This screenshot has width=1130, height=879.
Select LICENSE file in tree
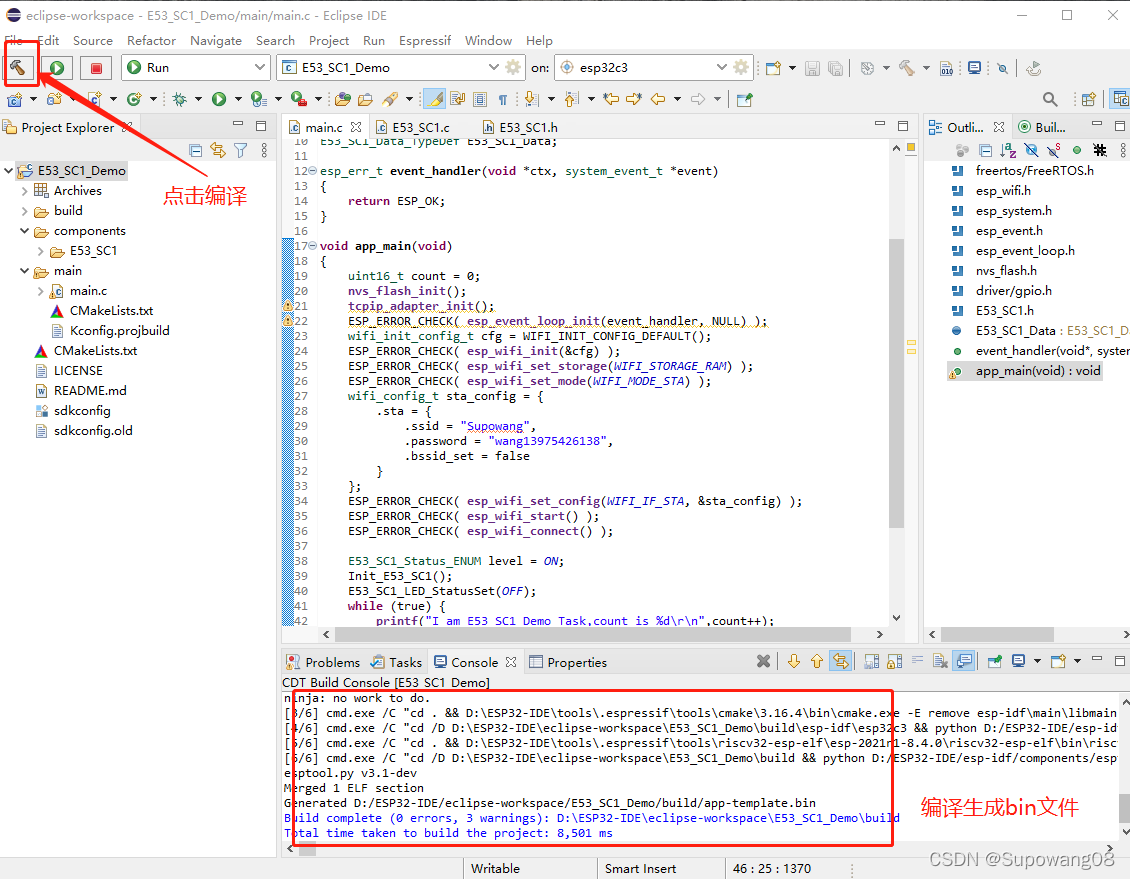click(x=78, y=370)
